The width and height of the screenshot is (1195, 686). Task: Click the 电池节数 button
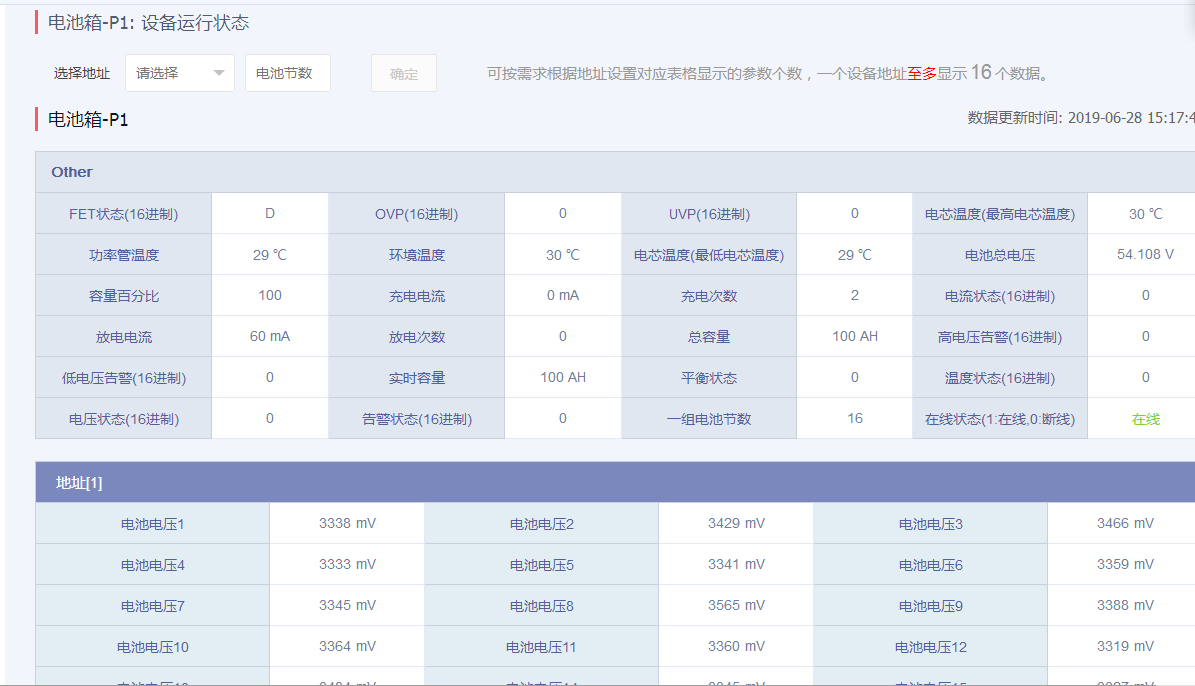click(x=287, y=72)
